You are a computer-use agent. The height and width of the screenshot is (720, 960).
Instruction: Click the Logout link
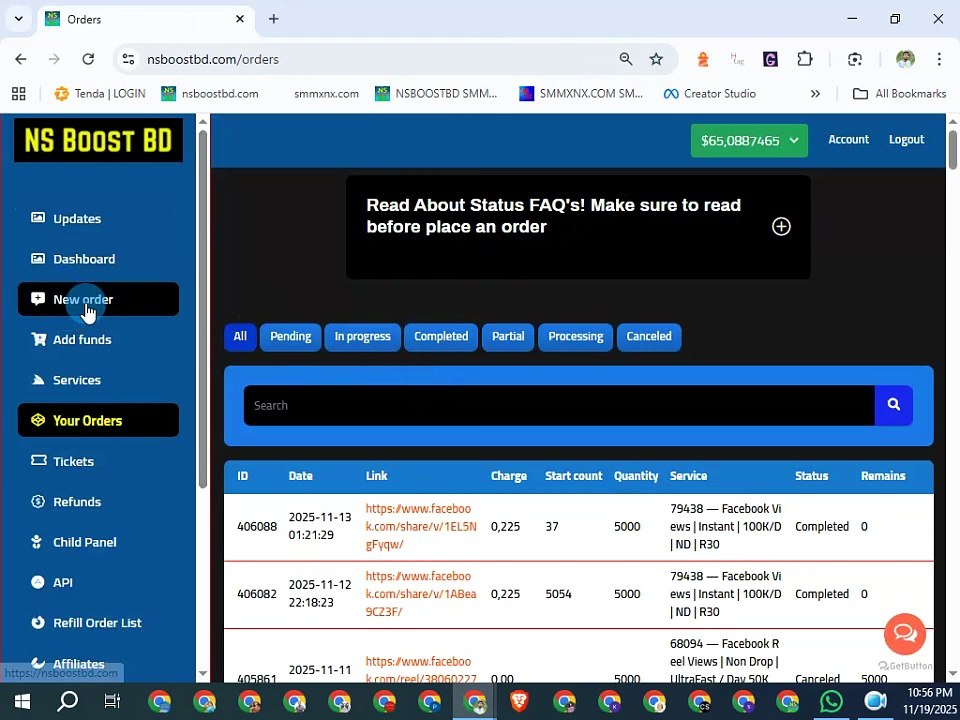click(906, 140)
